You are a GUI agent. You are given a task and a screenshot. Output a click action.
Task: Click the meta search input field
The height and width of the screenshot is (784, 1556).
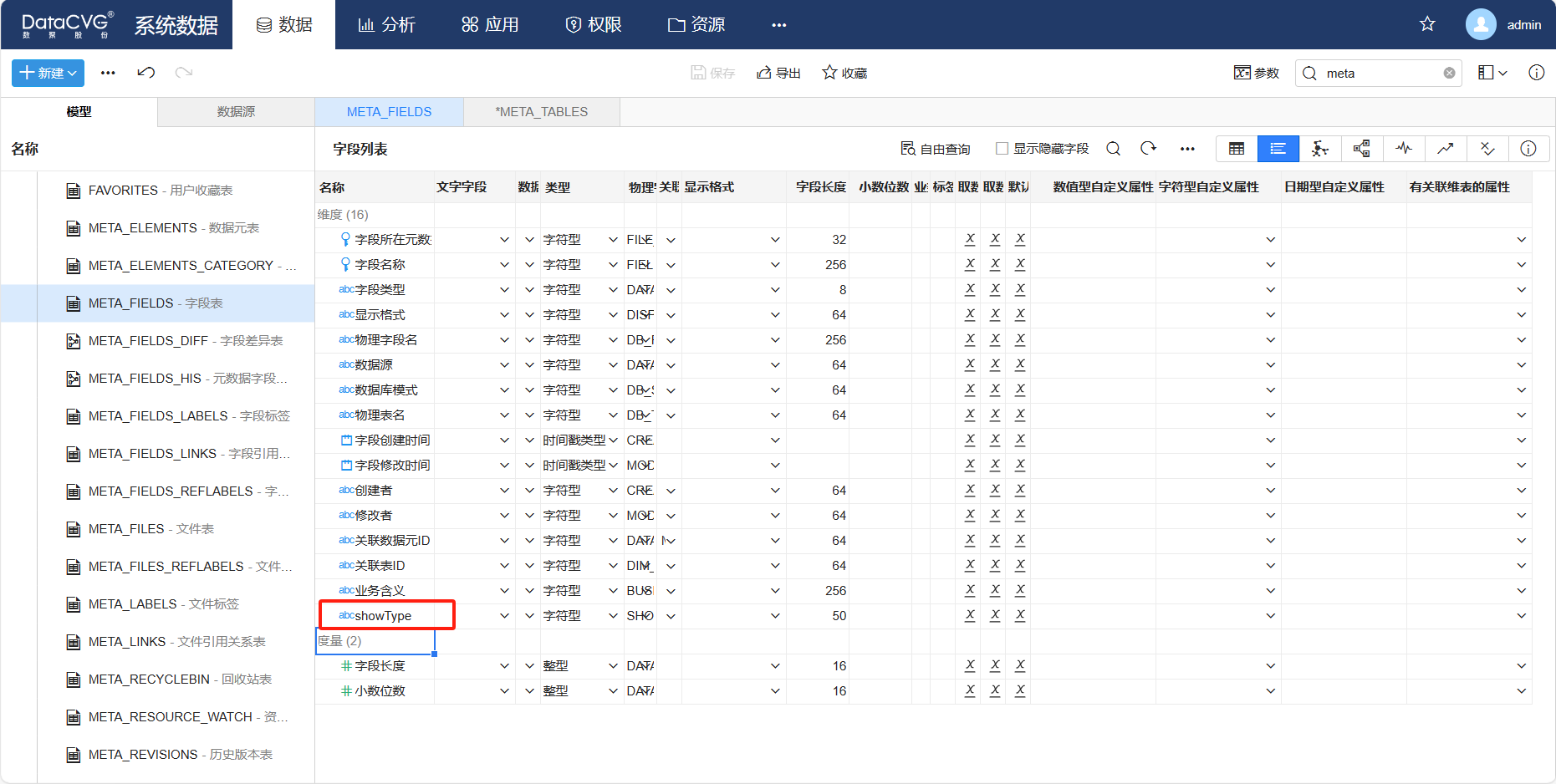pos(1380,73)
